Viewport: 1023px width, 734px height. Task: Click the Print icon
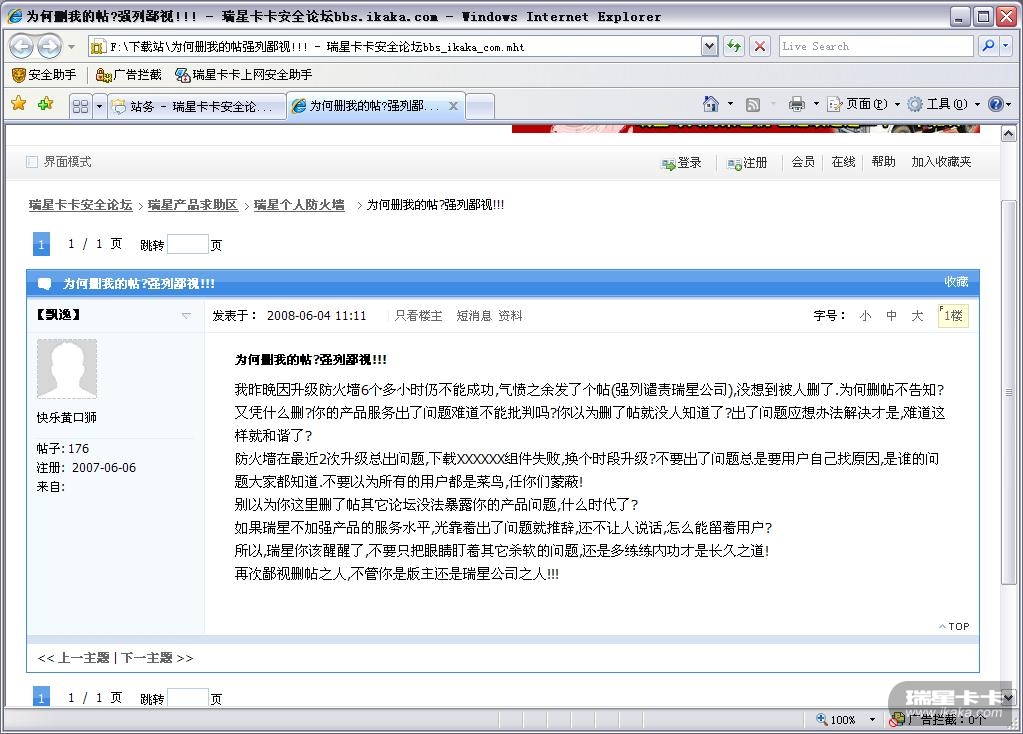point(797,104)
